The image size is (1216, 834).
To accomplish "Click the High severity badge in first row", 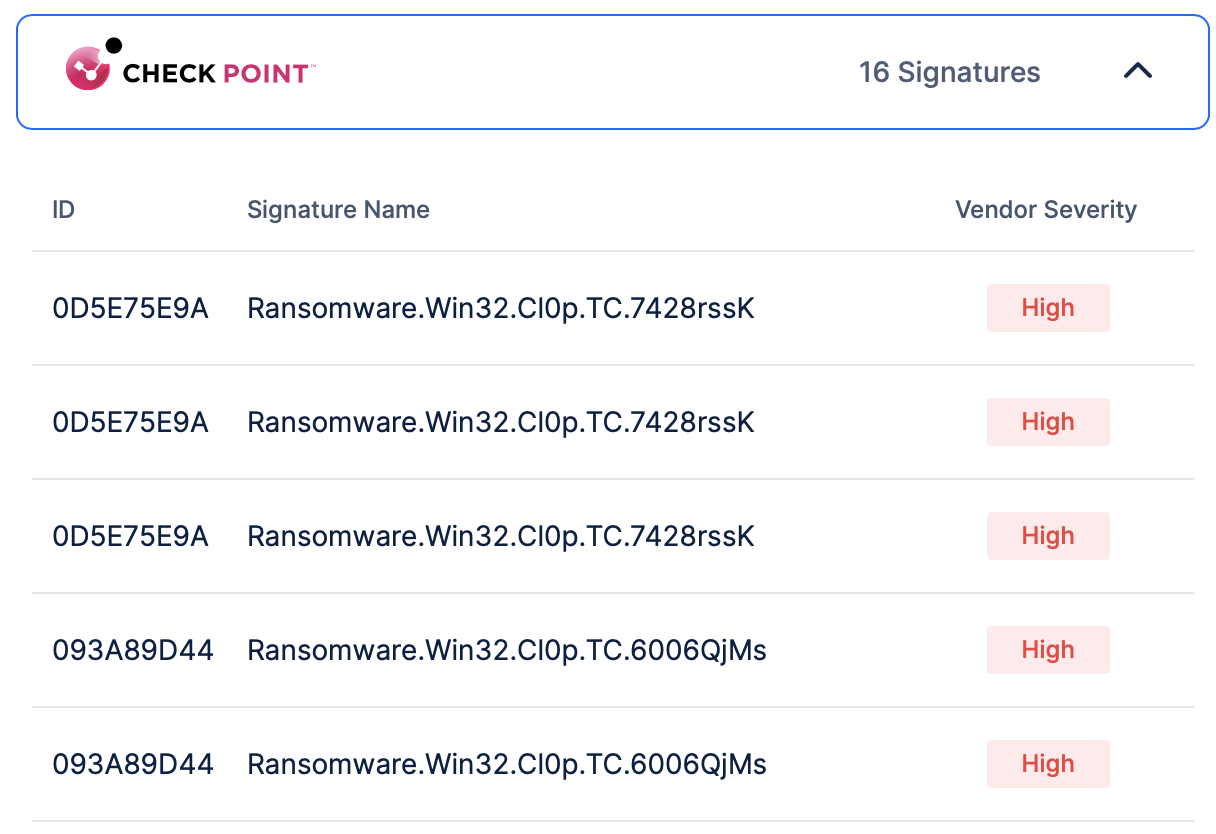I will click(1047, 308).
